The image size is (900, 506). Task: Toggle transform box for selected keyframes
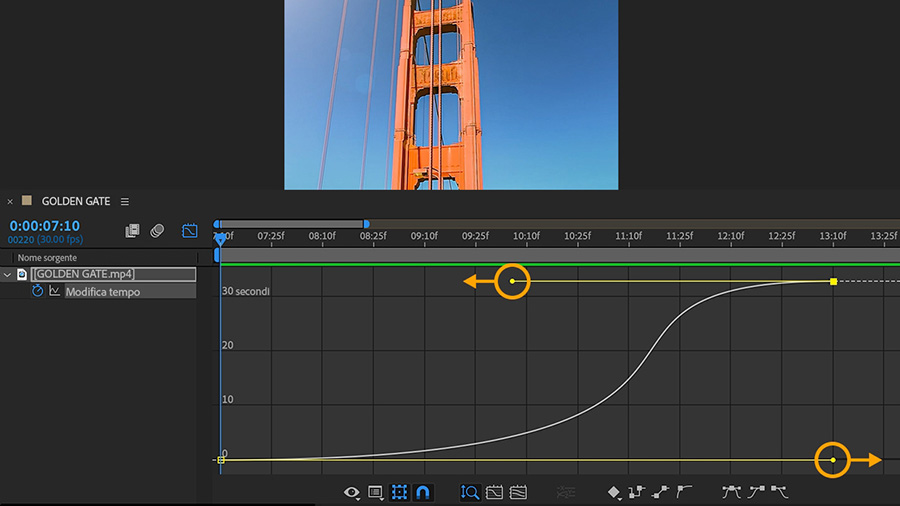tap(399, 492)
